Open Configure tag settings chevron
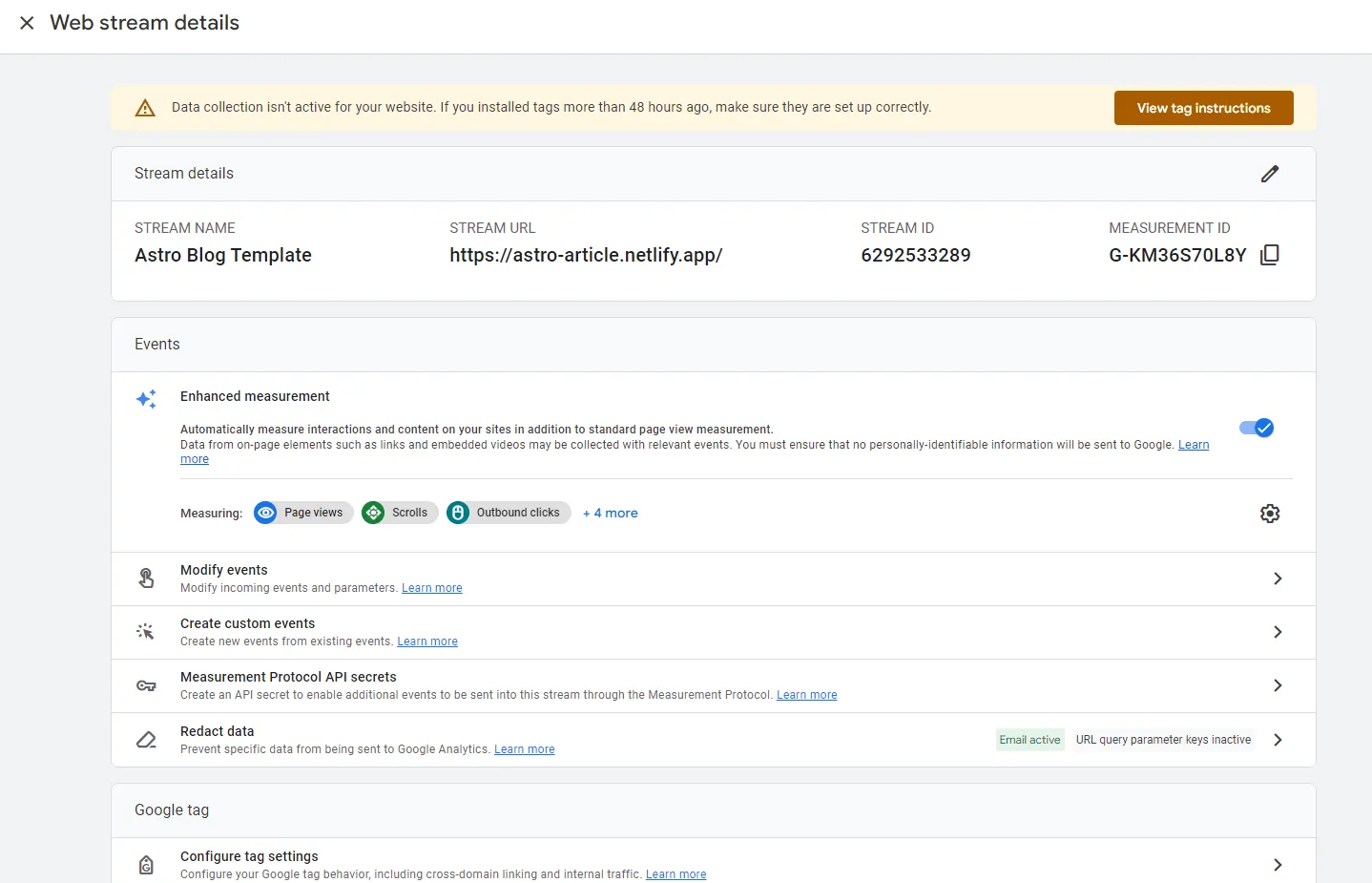 [x=1278, y=865]
